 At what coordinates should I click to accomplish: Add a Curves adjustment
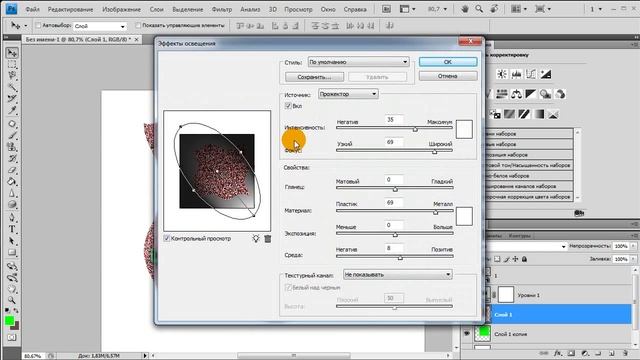[x=531, y=74]
